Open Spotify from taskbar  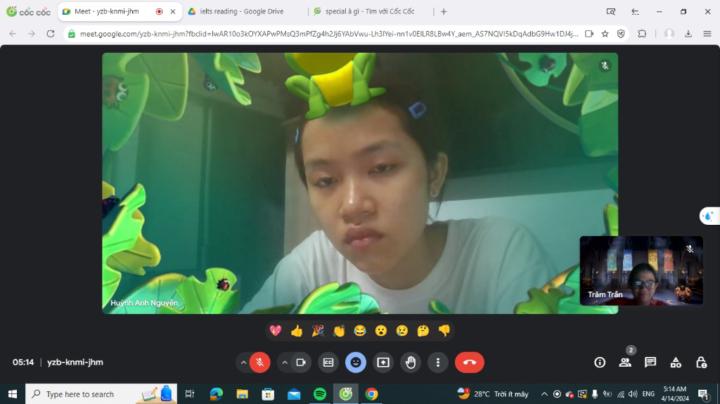point(320,394)
